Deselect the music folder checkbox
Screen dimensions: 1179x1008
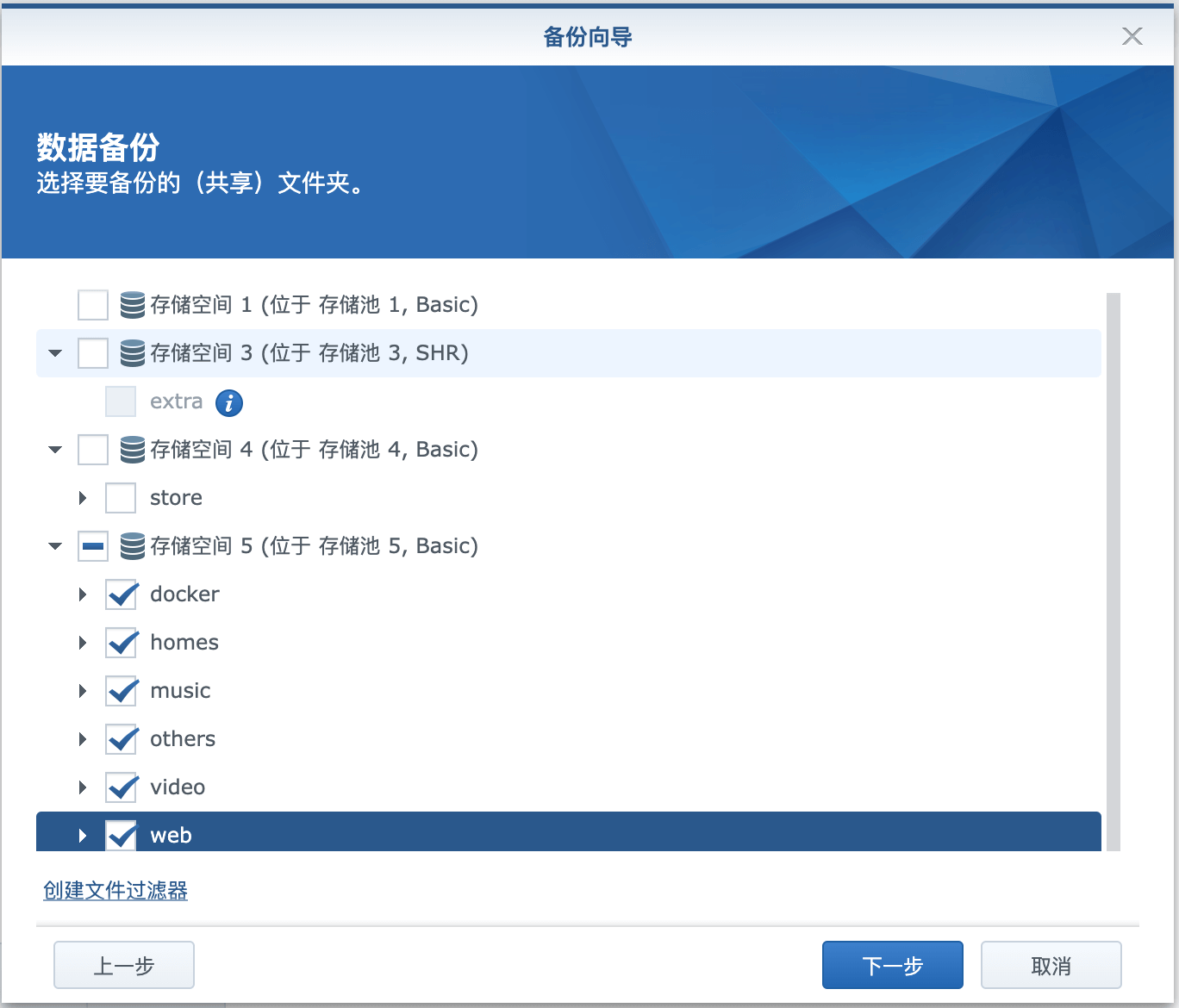(x=121, y=691)
